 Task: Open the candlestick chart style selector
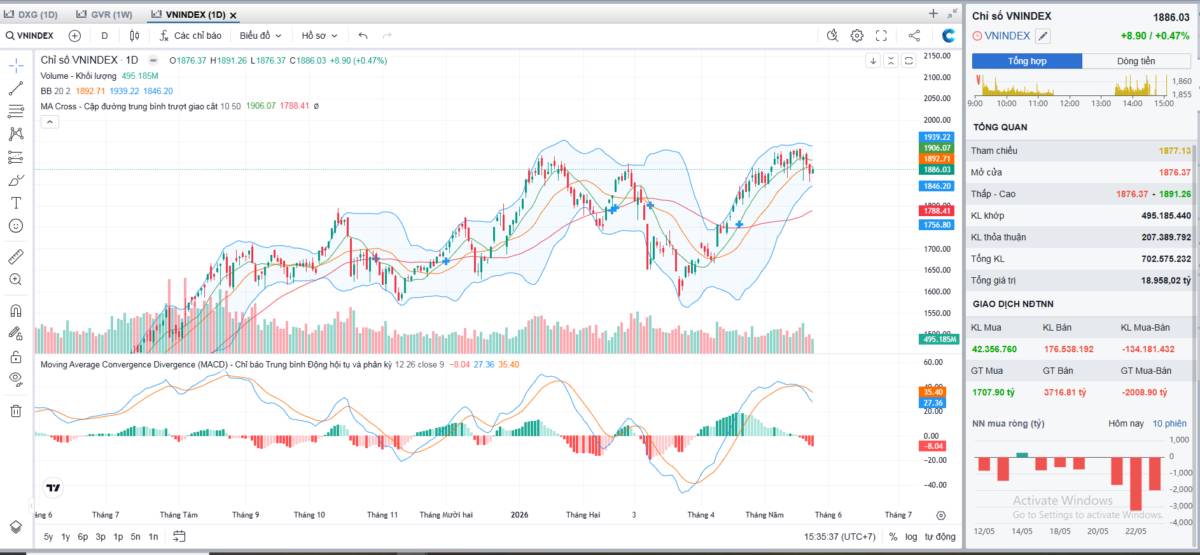click(133, 35)
